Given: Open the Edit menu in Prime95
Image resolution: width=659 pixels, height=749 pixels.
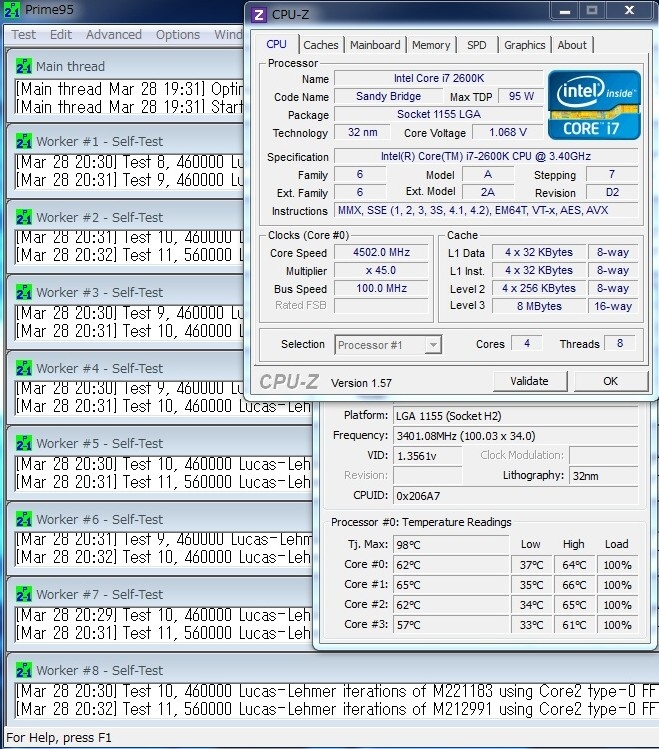Looking at the screenshot, I should tap(61, 35).
